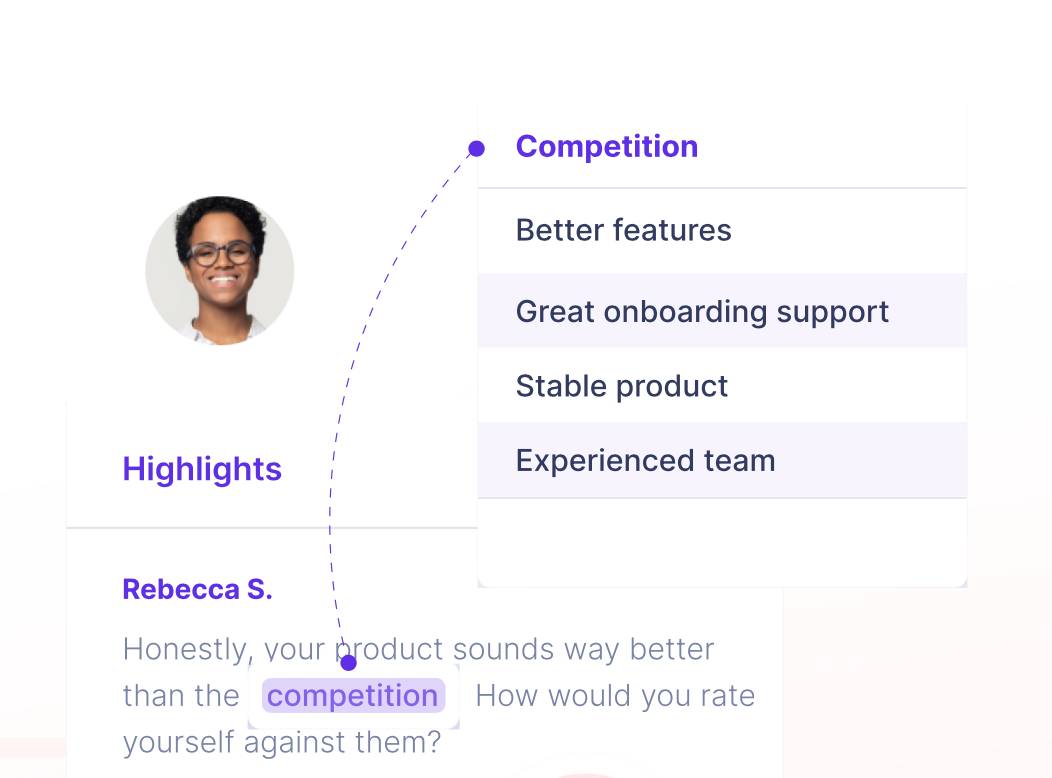Image resolution: width=1052 pixels, height=778 pixels.
Task: Click the word 'team' in last row
Action: coord(739,461)
